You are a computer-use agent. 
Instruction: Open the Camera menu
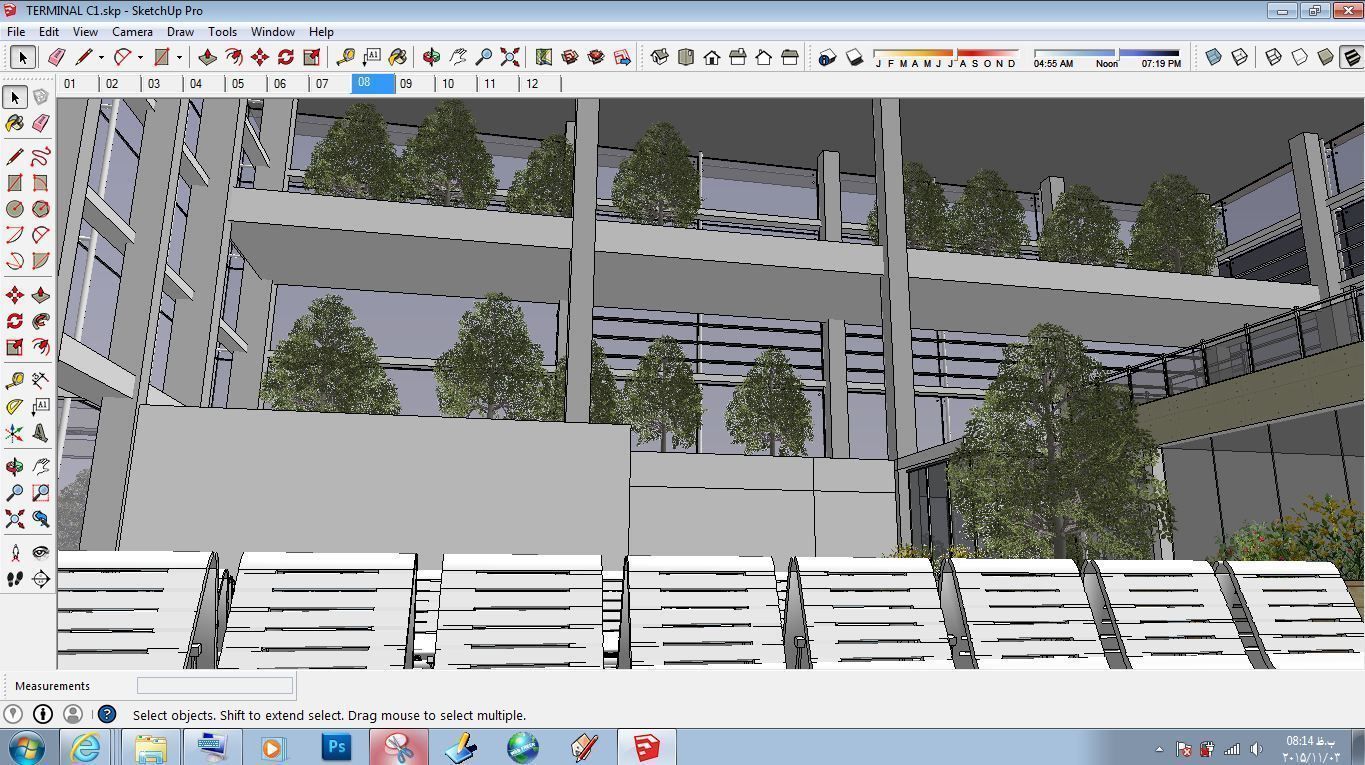(132, 32)
